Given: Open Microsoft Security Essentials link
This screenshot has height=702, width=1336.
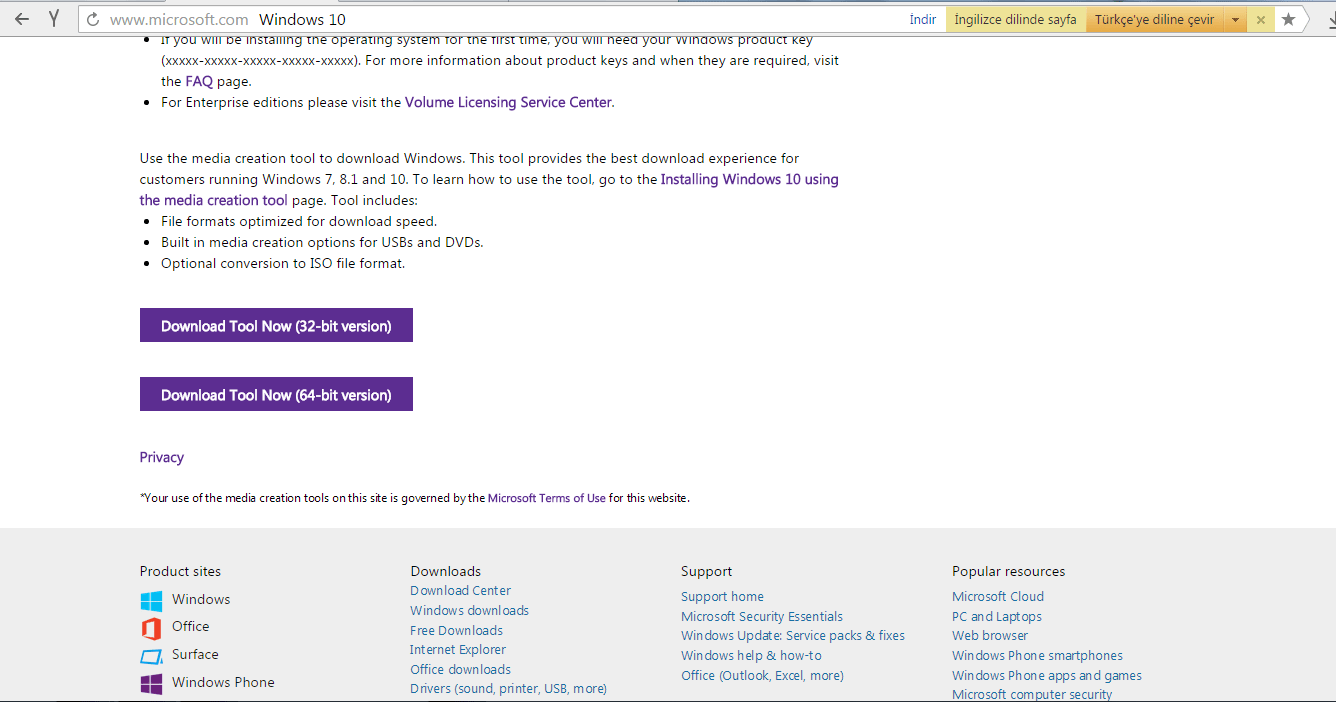Looking at the screenshot, I should point(762,616).
